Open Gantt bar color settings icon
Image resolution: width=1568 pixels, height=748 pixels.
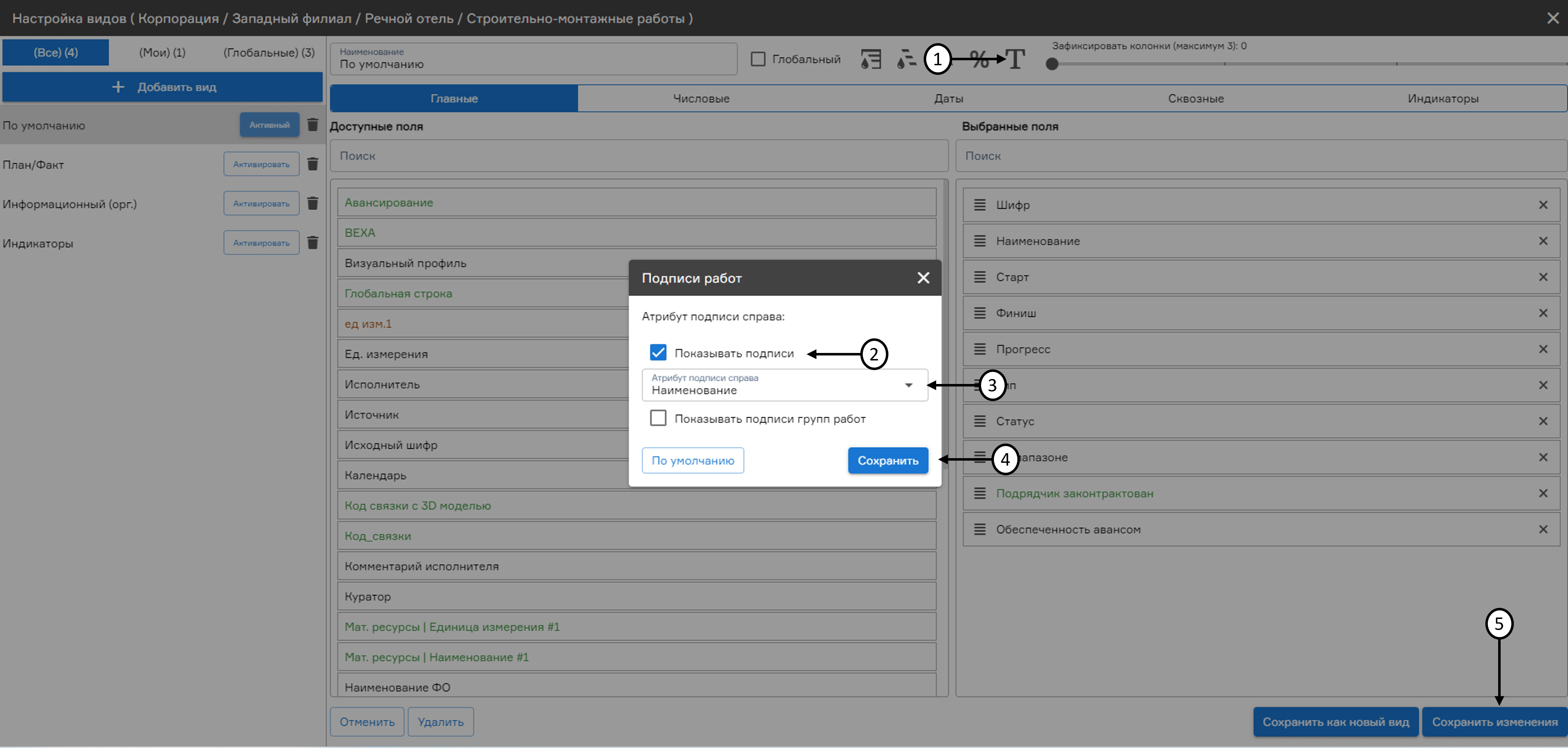click(x=906, y=59)
